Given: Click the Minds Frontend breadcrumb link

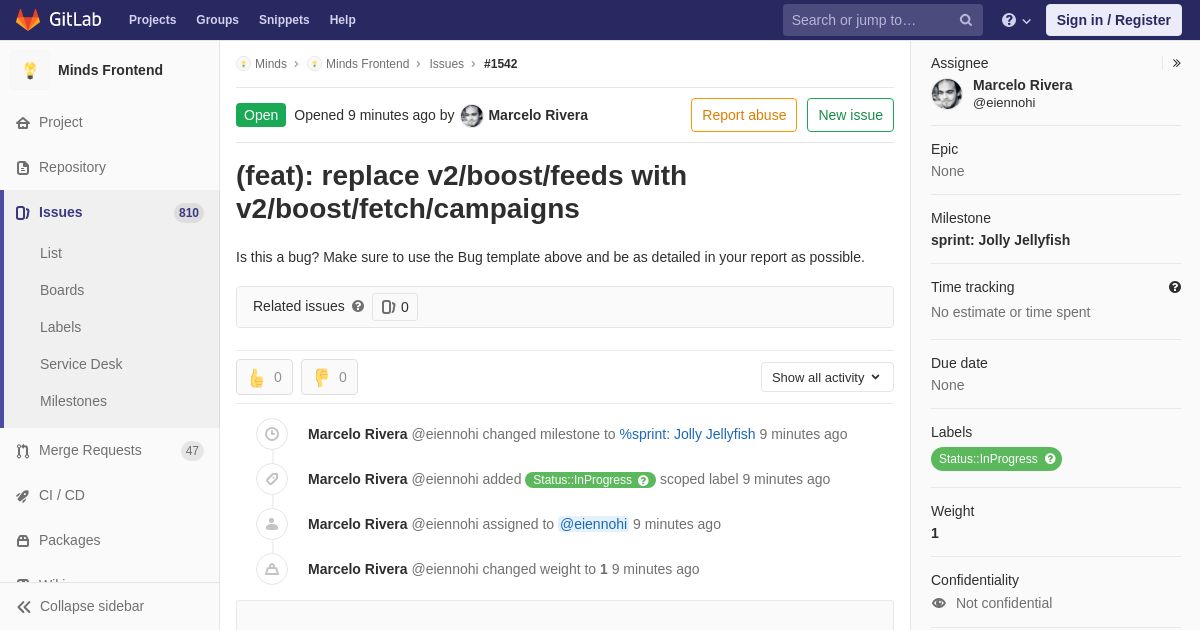Looking at the screenshot, I should click(x=367, y=64).
